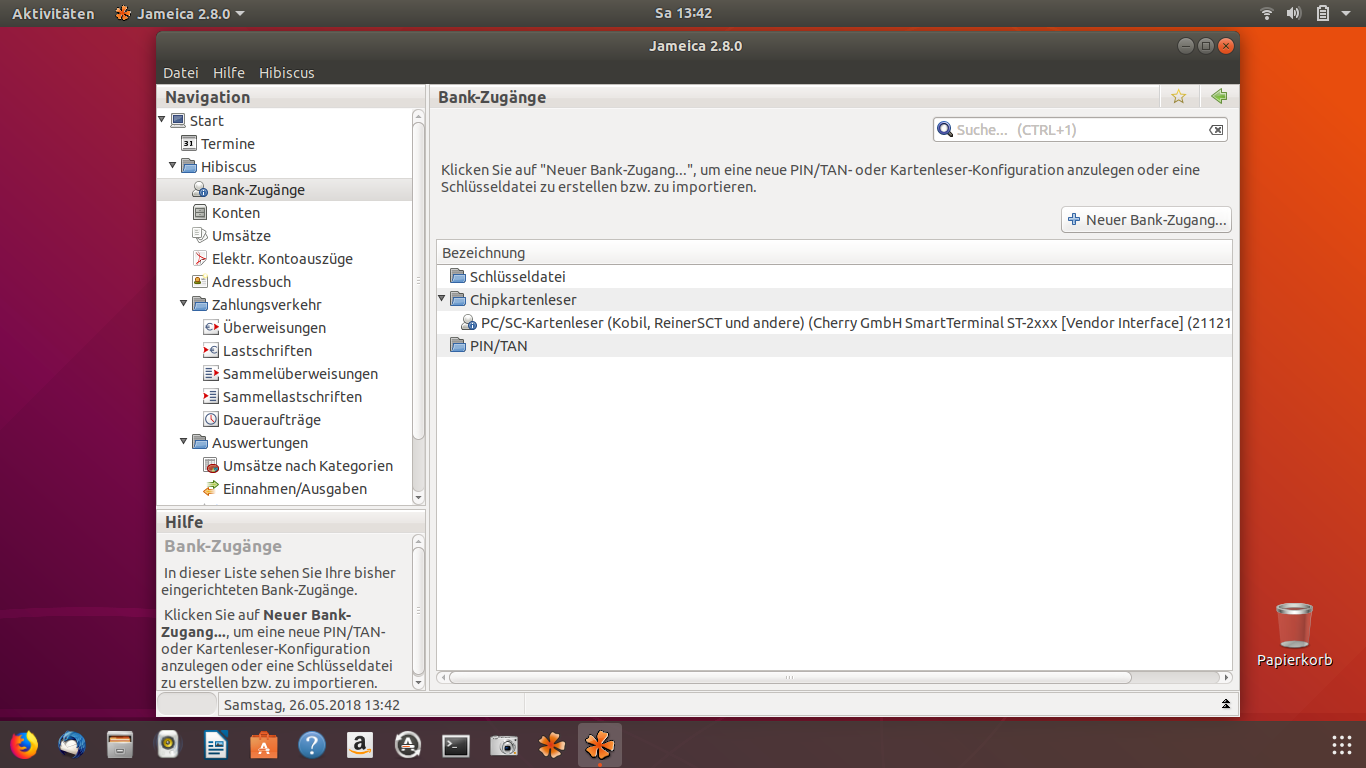Viewport: 1366px width, 768px height.
Task: Click the volume icon in top bar
Action: 1293,14
